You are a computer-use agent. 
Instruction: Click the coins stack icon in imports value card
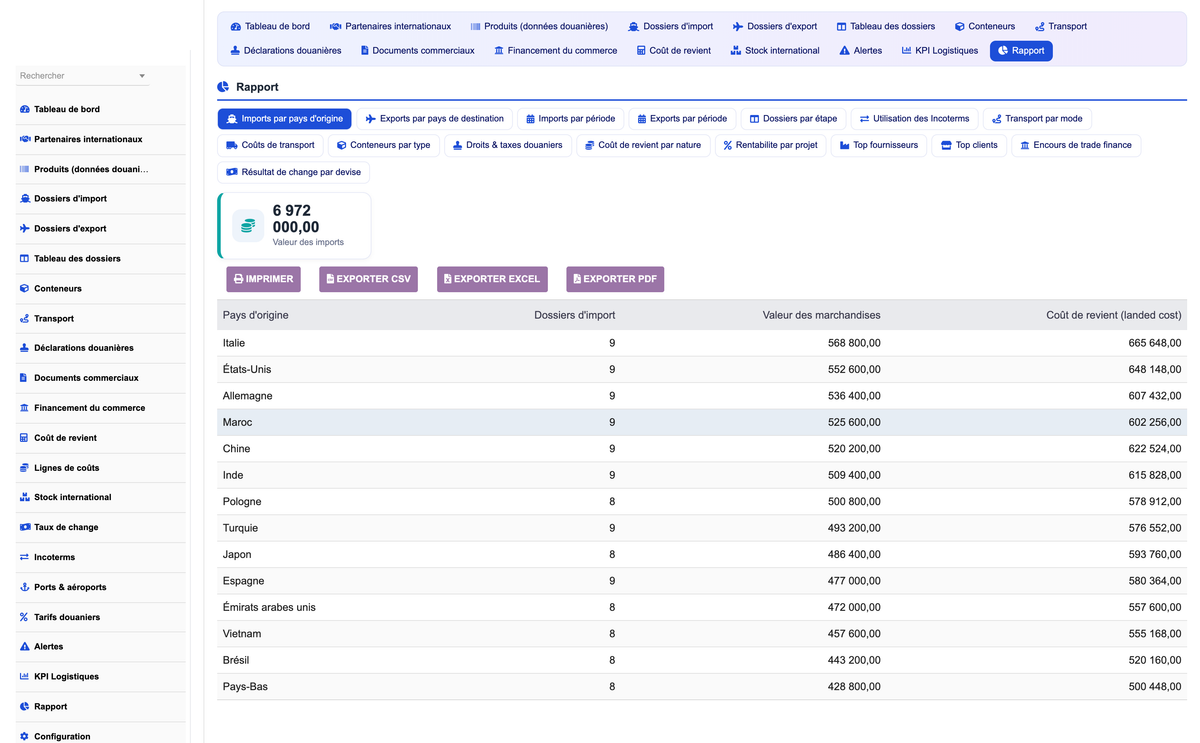pos(248,226)
